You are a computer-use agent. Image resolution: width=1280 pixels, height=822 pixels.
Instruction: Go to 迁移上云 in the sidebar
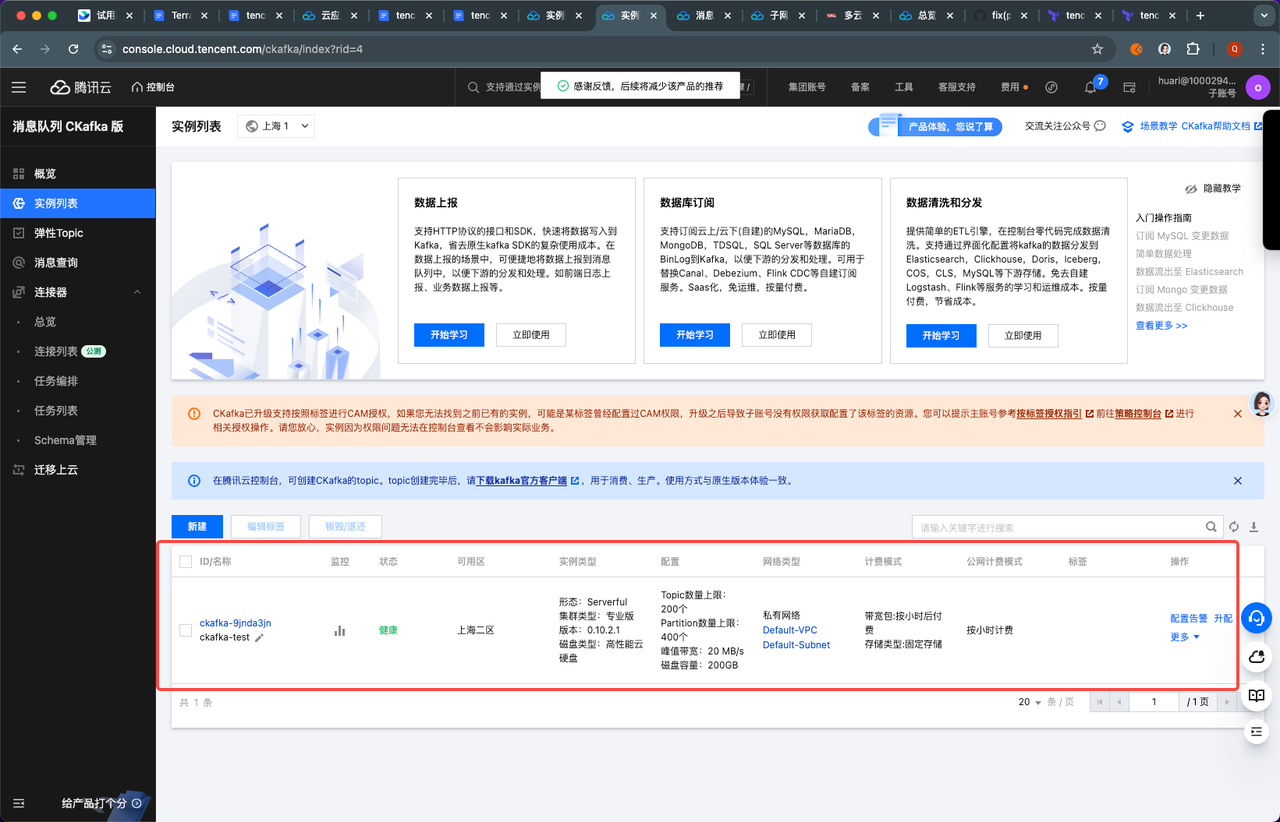click(x=78, y=469)
